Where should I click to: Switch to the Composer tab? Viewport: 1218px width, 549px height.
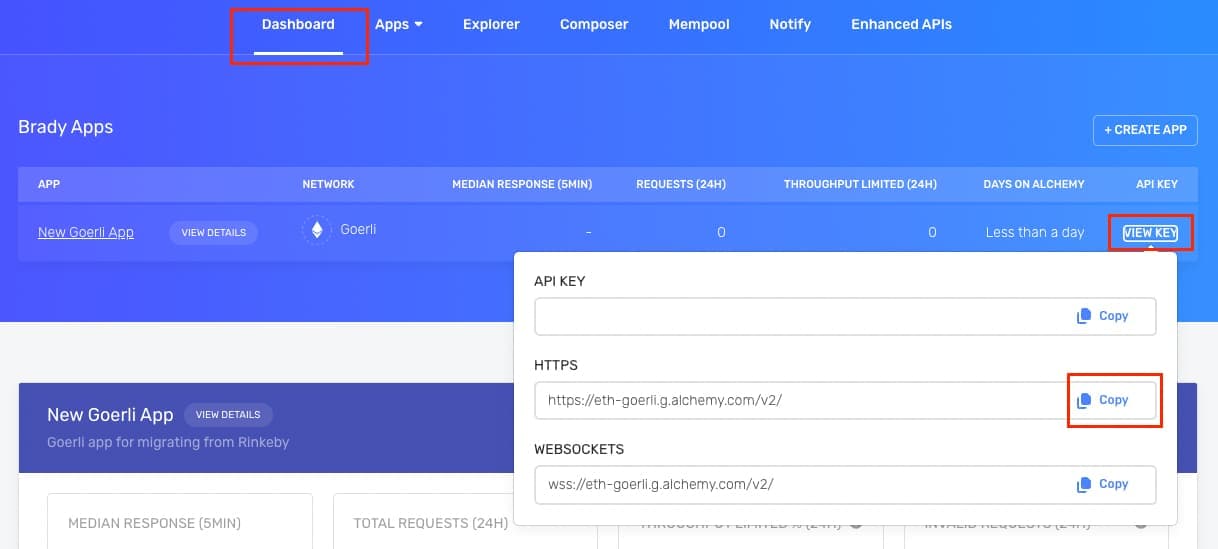594,24
